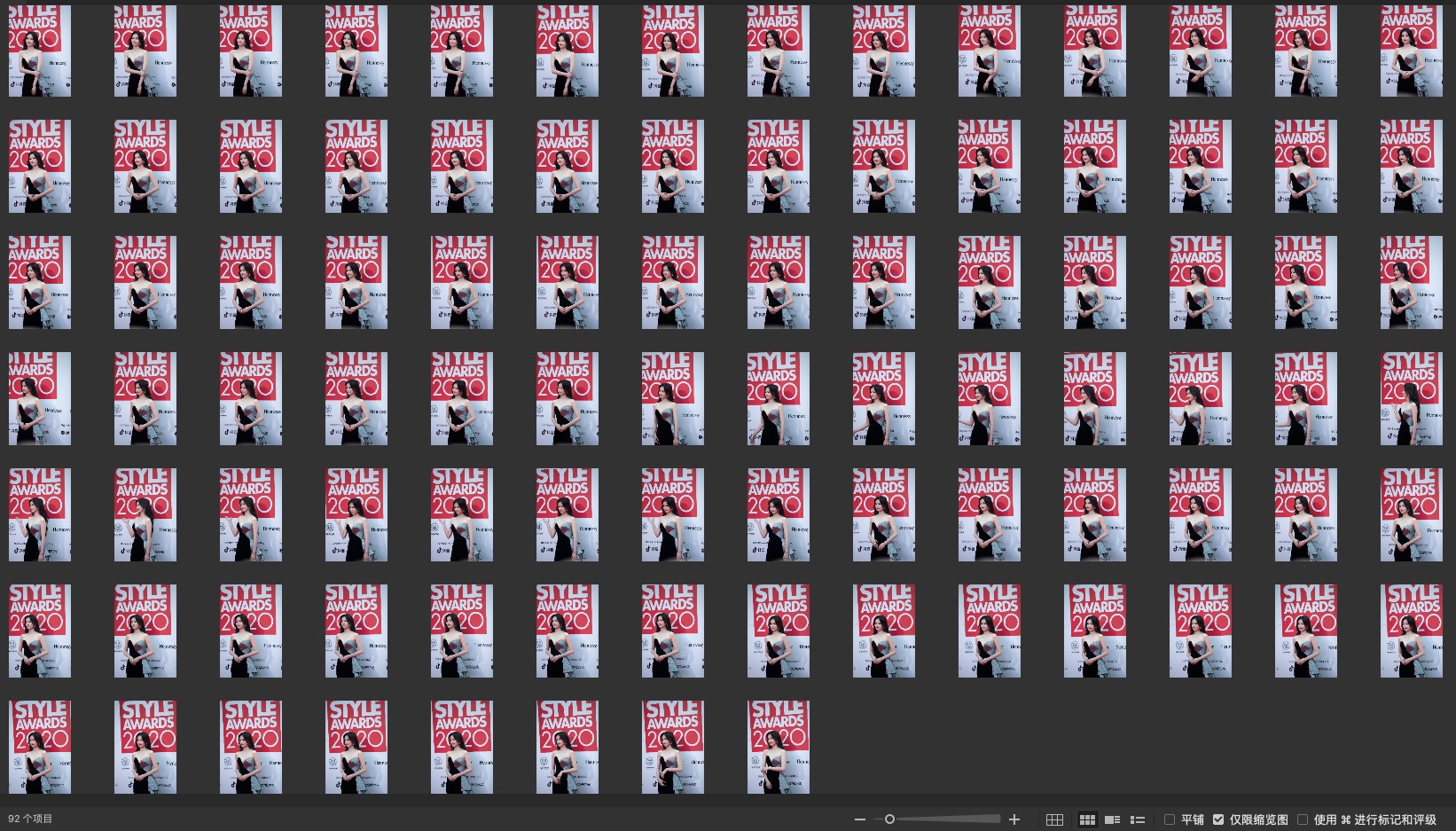Enable the 平铺 checkbox
Screen dimensions: 1456x831
pyautogui.click(x=1170, y=819)
